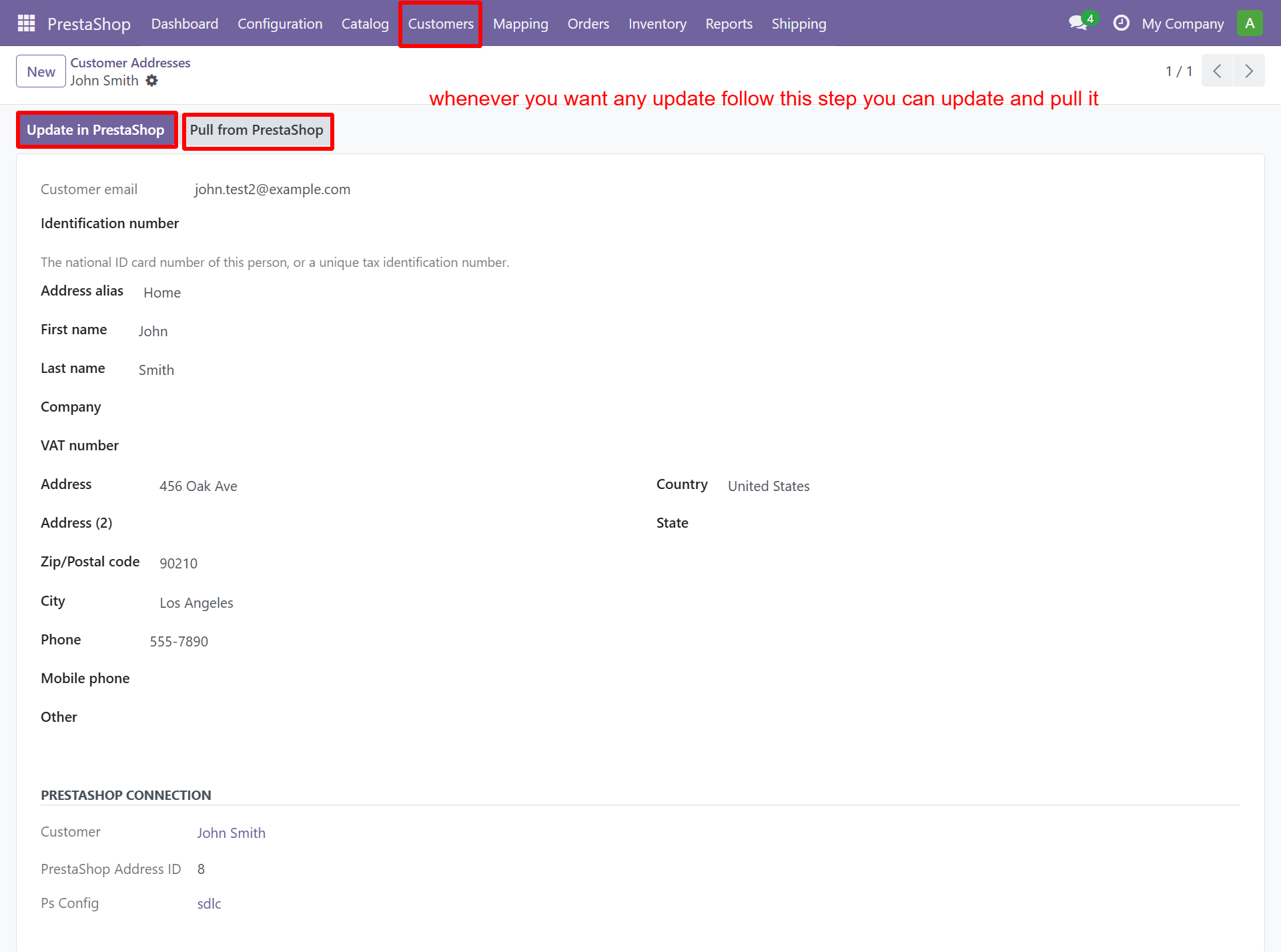Open My Company switcher
Image resolution: width=1281 pixels, height=952 pixels.
coord(1182,24)
